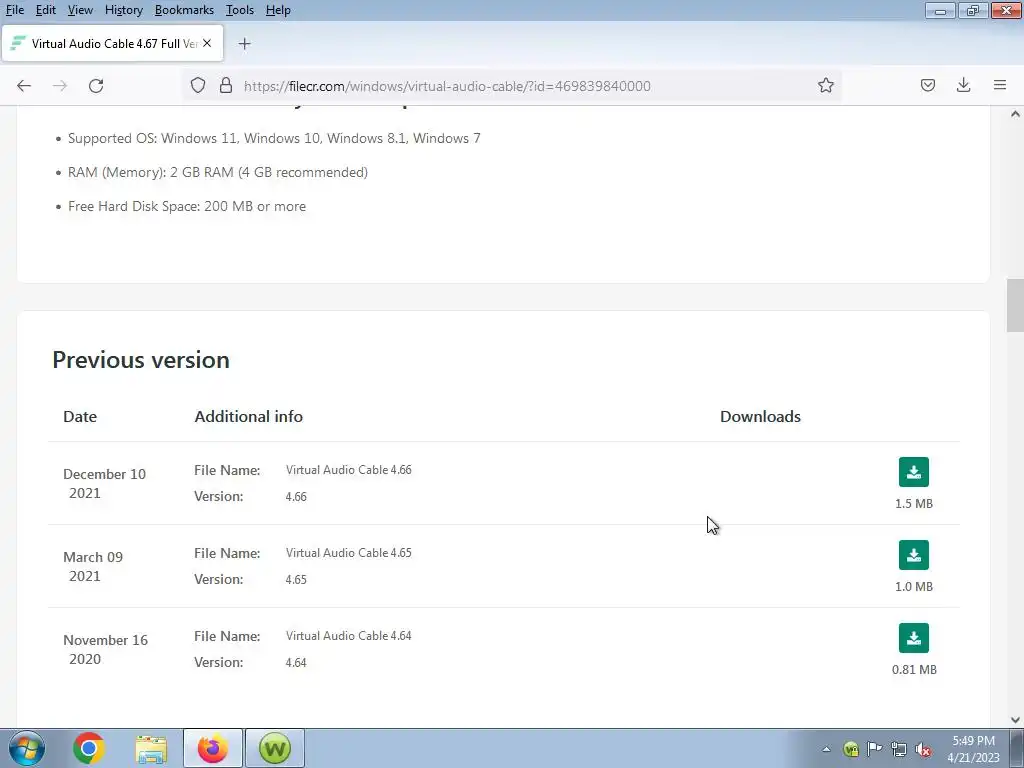Click 'Virtual Audio Cable 4.65' file name

(349, 552)
